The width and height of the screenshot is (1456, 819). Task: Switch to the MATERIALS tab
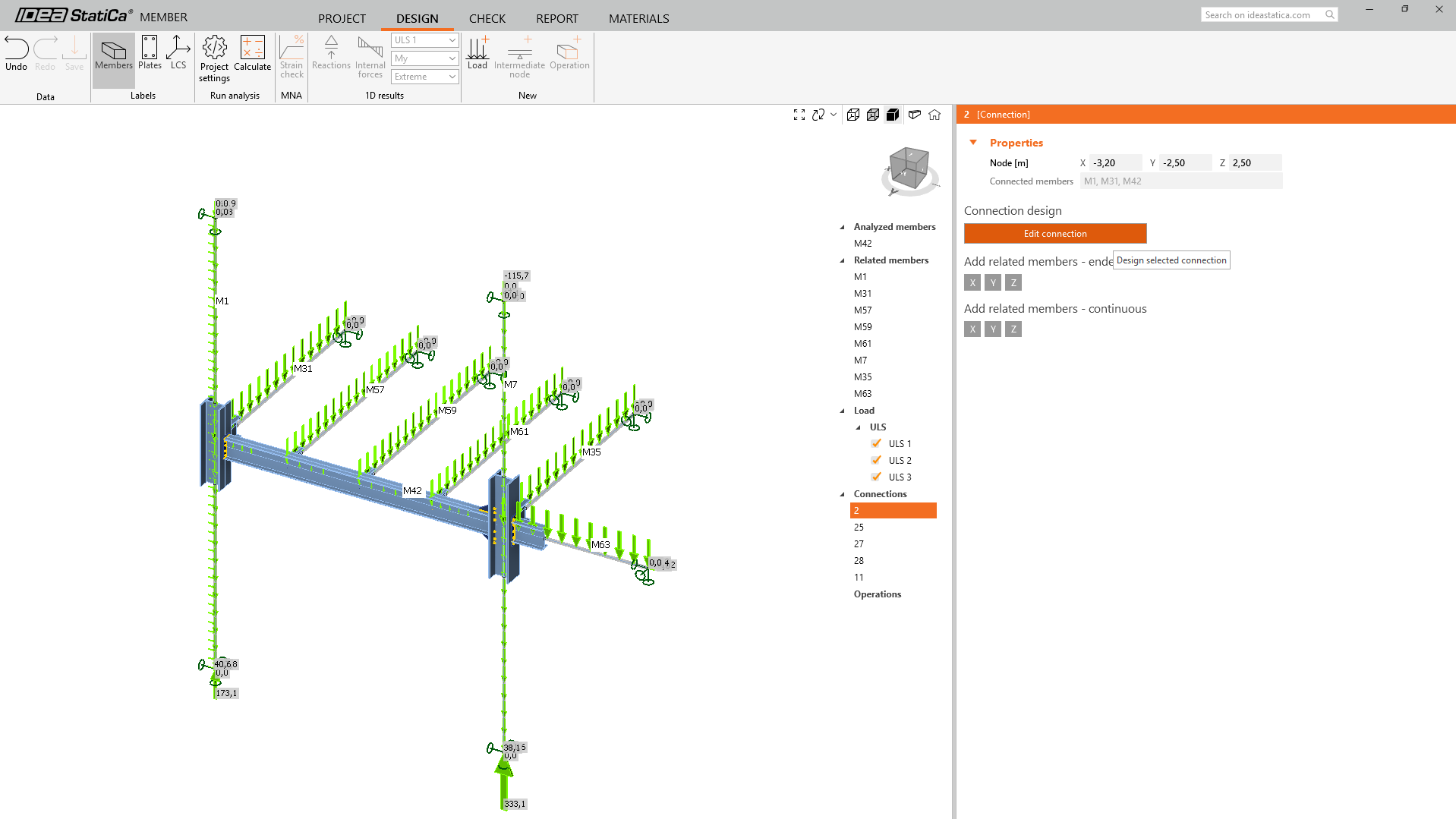coord(639,18)
